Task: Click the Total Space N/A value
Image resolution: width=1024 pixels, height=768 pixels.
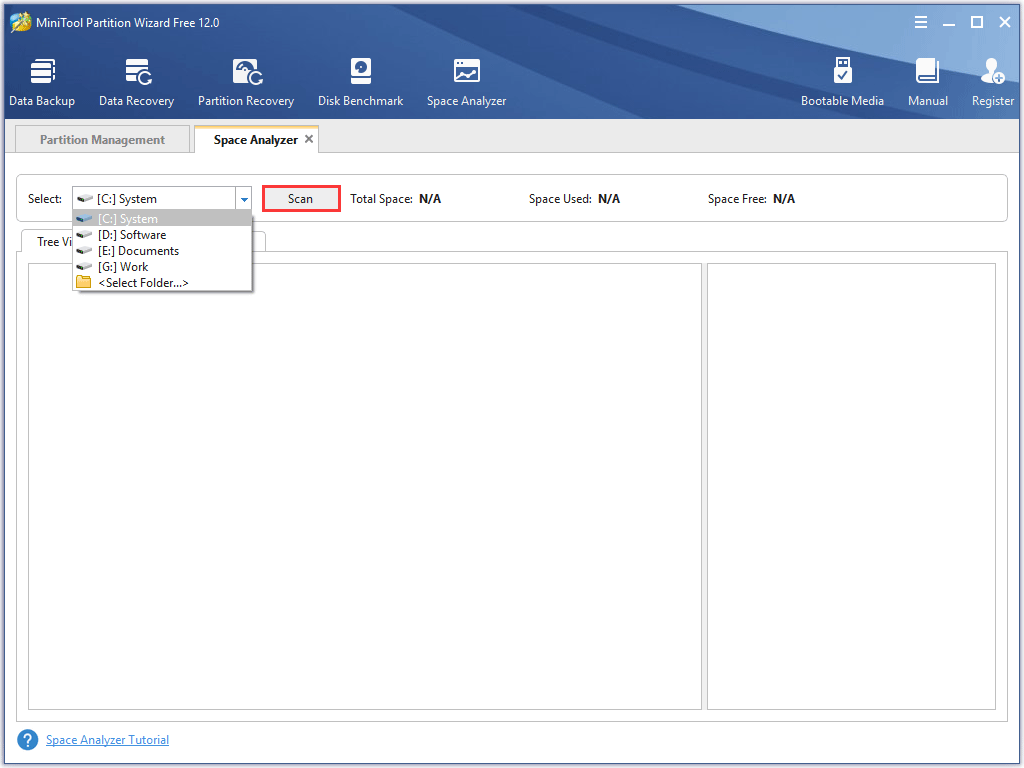Action: point(430,199)
